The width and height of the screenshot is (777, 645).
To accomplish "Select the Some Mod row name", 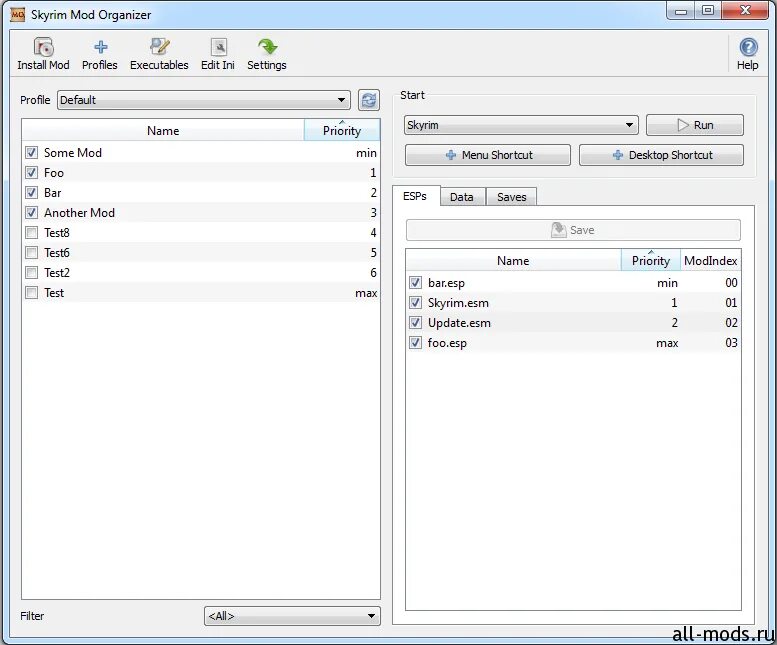I will click(73, 153).
